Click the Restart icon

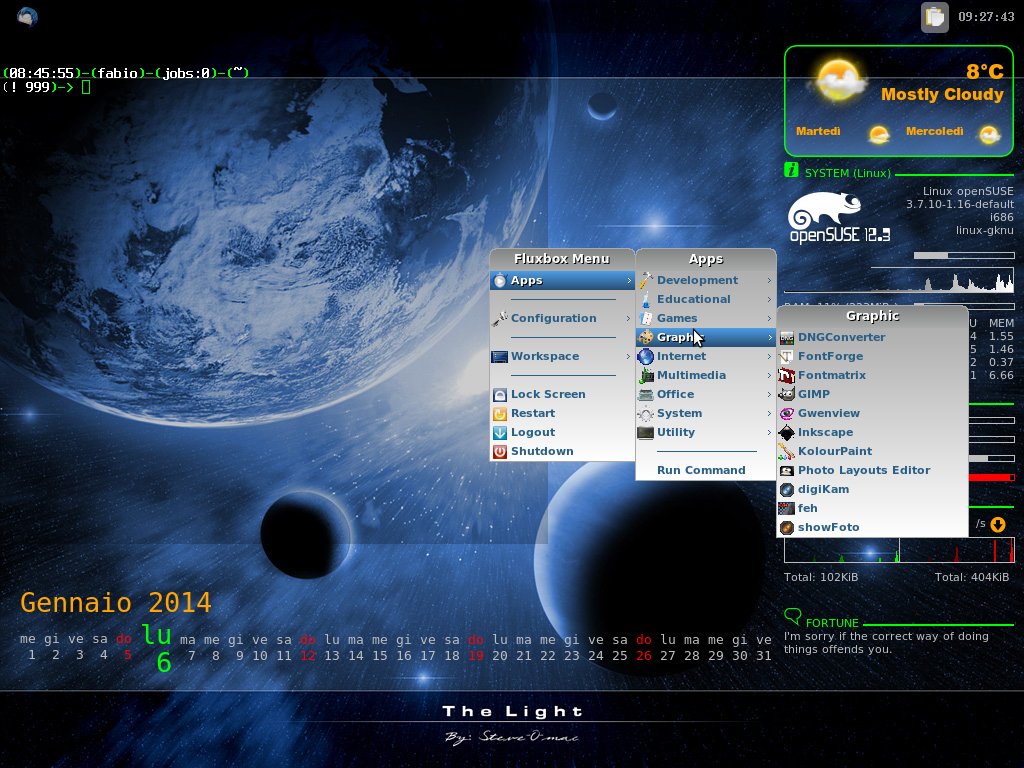(x=500, y=413)
